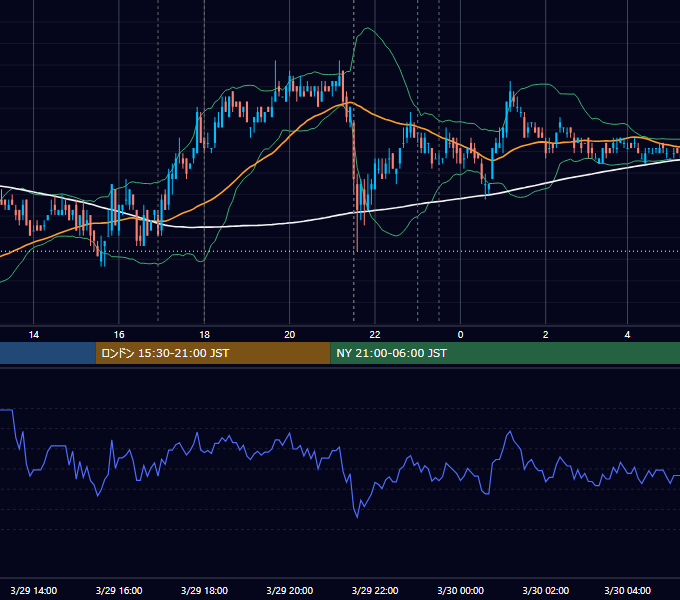Click hour label 22 on price chart axis
The image size is (680, 600).
(375, 335)
